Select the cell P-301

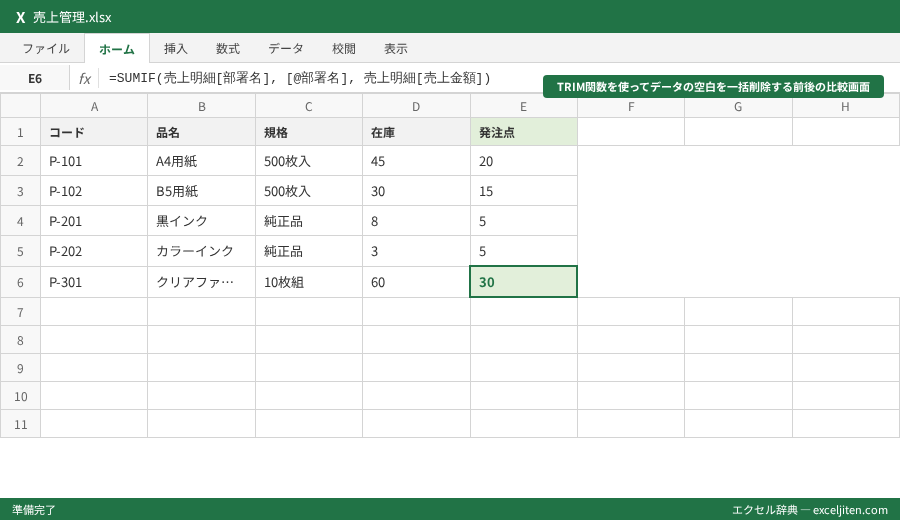tap(94, 282)
